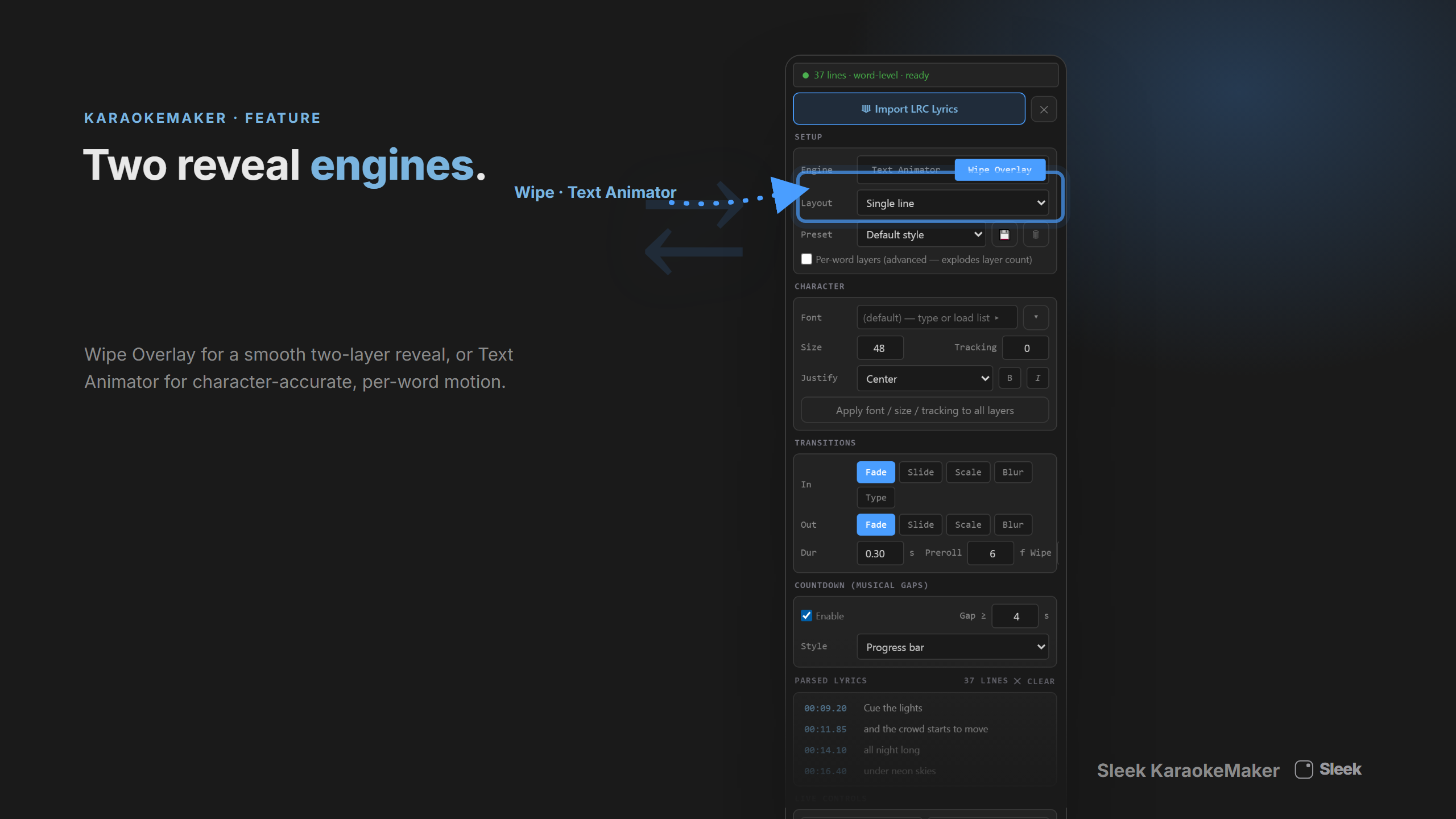Enable the Per-word layers checkbox
This screenshot has width=1456, height=819.
tap(806, 259)
